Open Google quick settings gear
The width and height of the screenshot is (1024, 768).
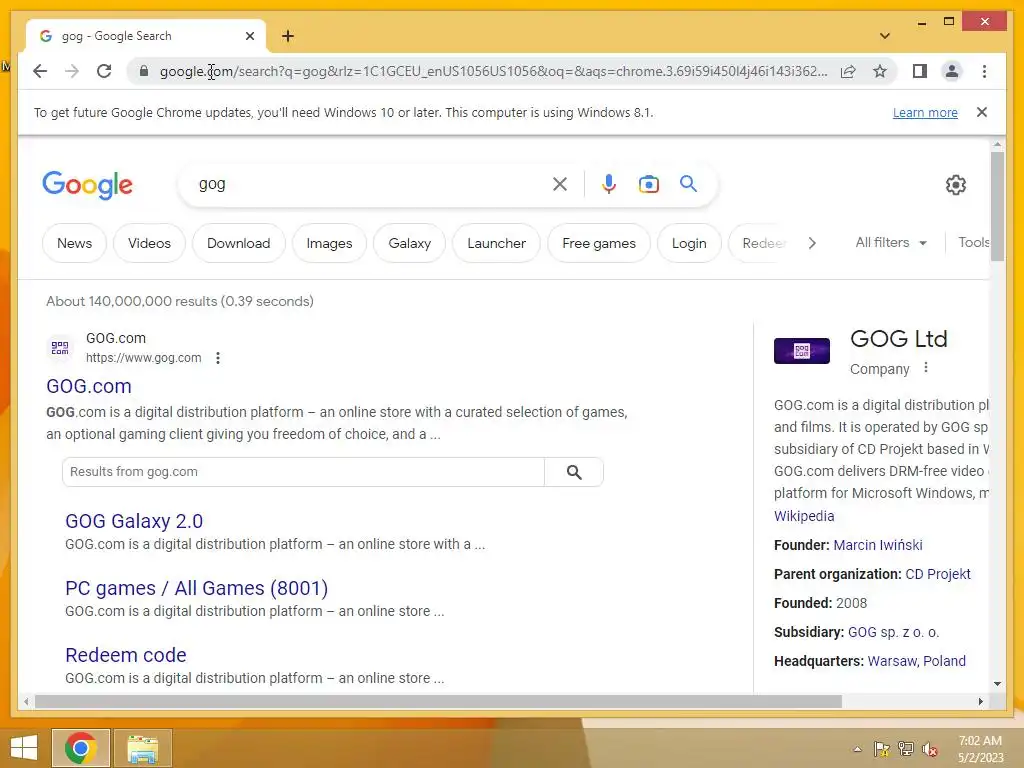955,185
